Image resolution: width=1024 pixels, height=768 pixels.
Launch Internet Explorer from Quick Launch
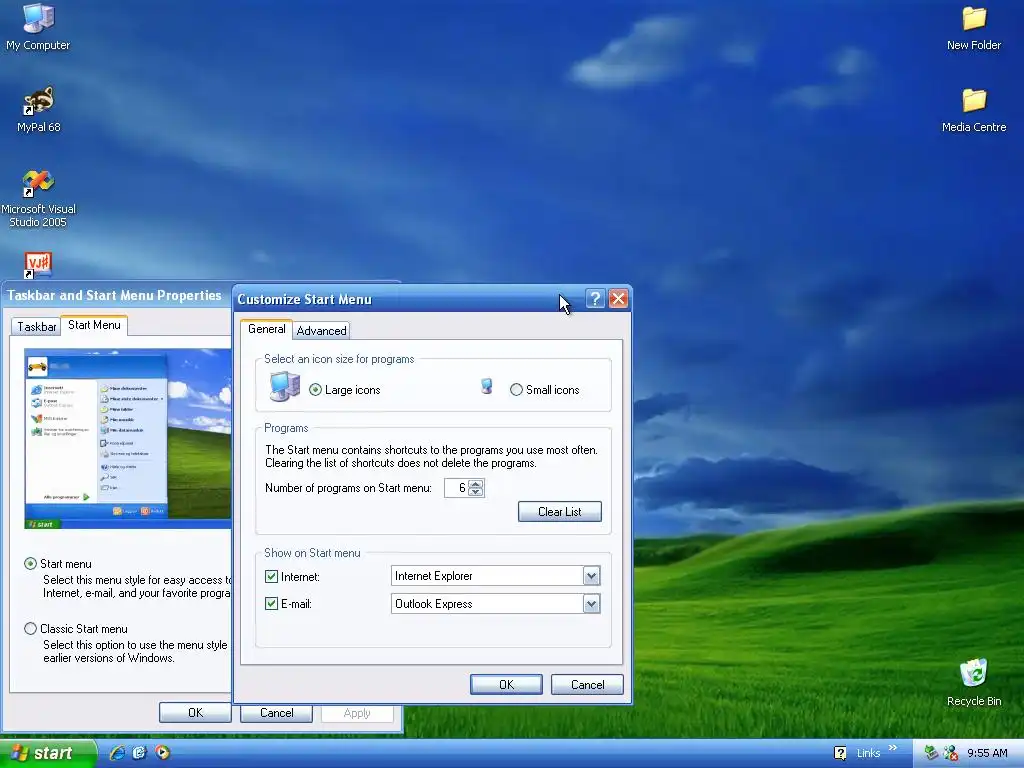(118, 752)
